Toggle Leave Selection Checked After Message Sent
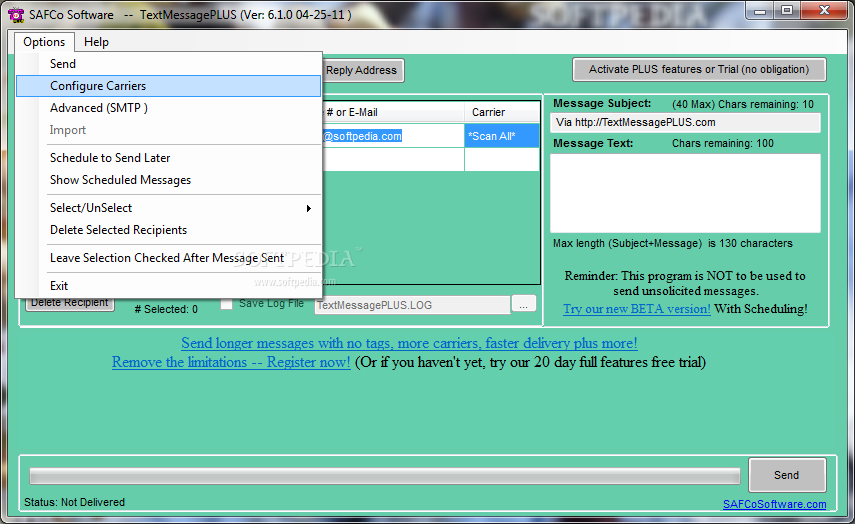This screenshot has height=524, width=855. click(168, 258)
